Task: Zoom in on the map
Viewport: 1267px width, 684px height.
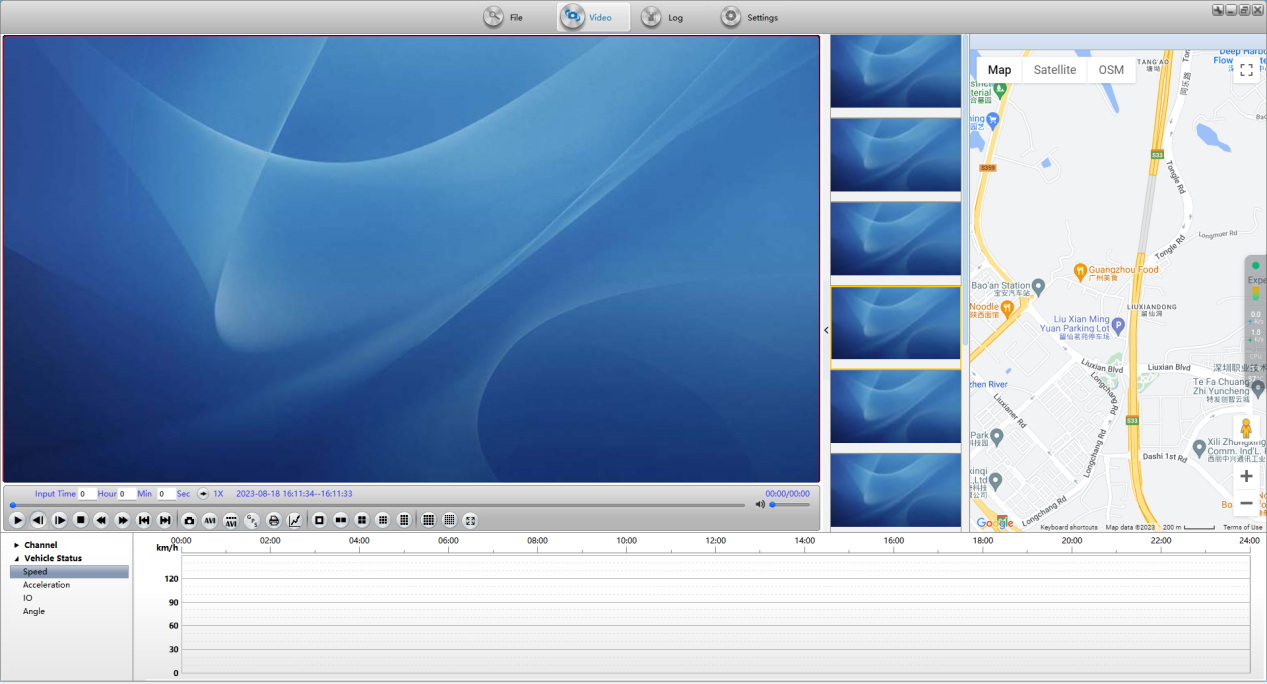Action: pyautogui.click(x=1246, y=476)
